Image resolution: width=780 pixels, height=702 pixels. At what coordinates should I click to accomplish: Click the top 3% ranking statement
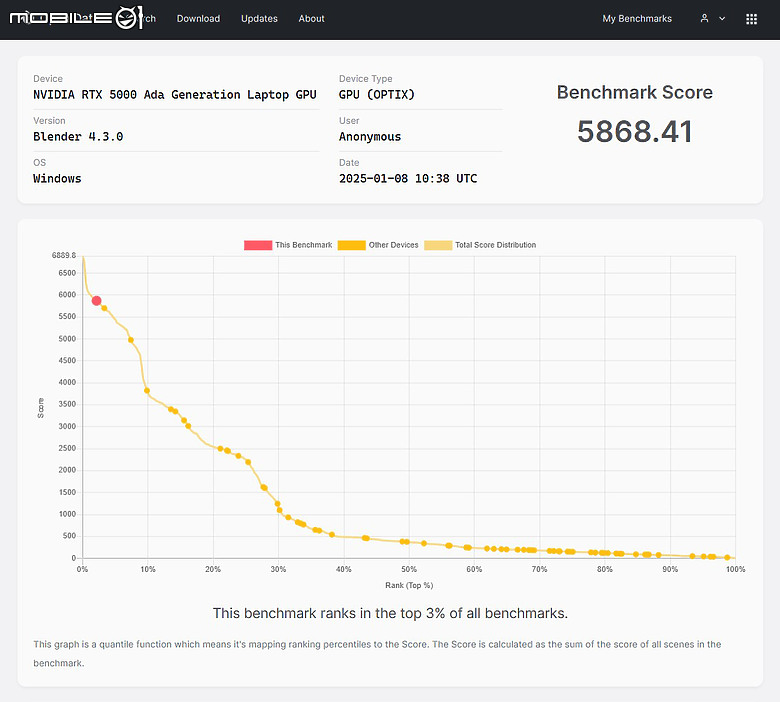pos(390,613)
